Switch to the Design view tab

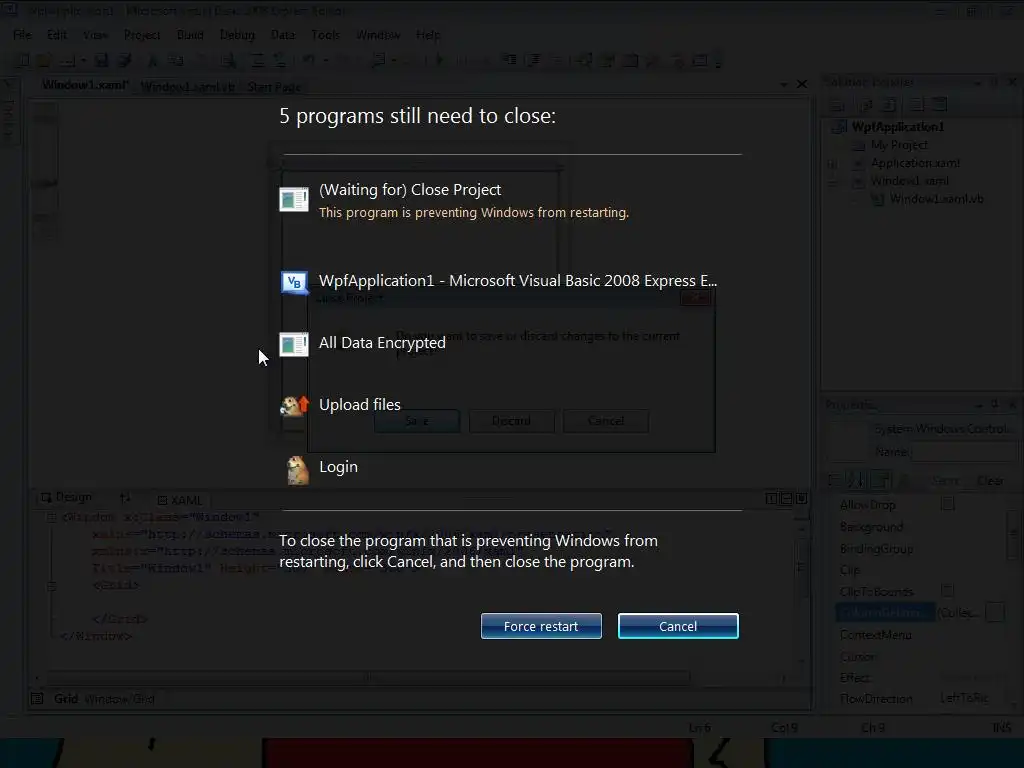point(67,497)
